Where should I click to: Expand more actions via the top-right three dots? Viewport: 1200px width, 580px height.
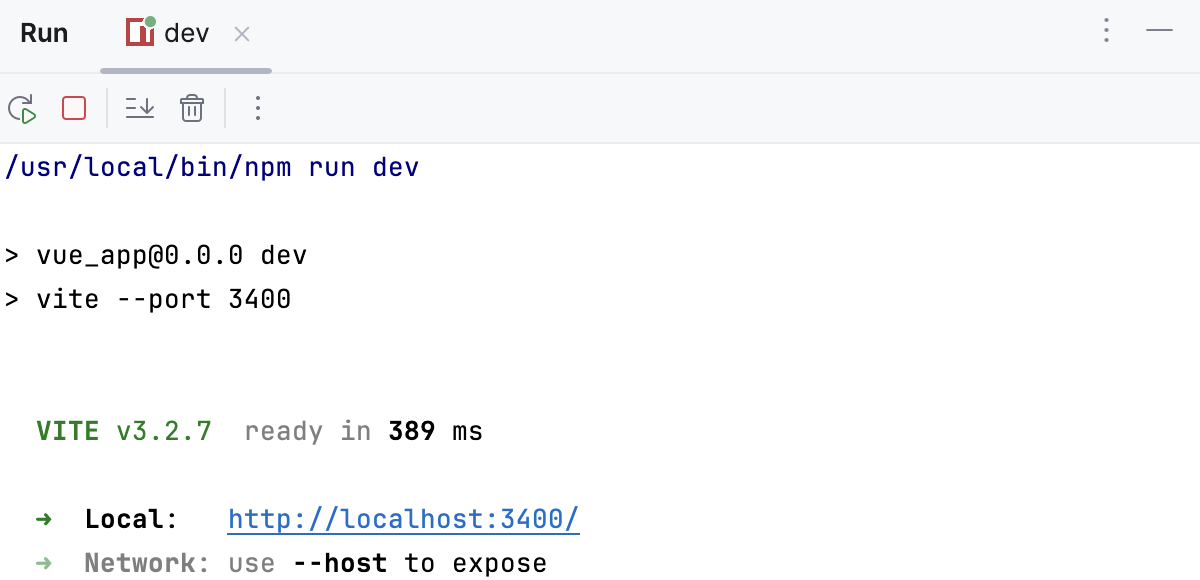[1106, 31]
